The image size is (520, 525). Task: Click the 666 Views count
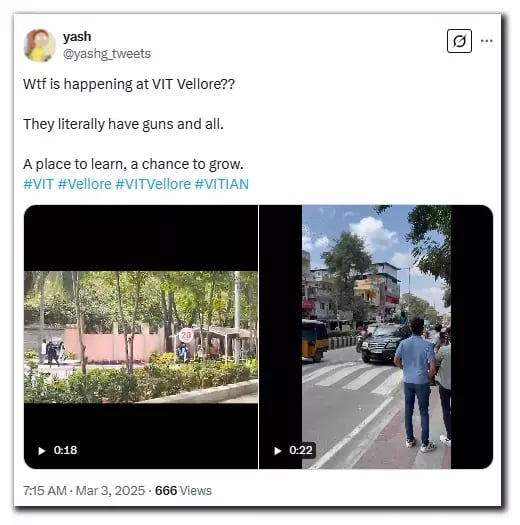tap(183, 491)
